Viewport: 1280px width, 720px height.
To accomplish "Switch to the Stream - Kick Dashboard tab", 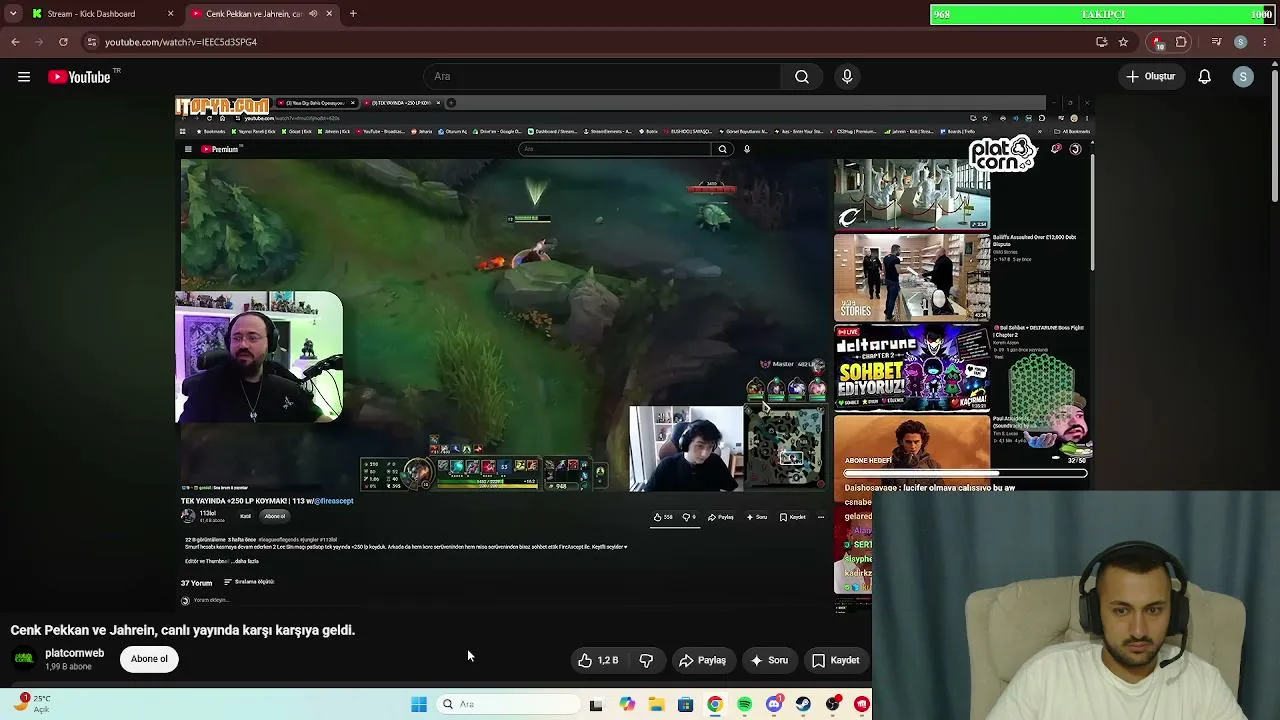I will click(x=102, y=14).
